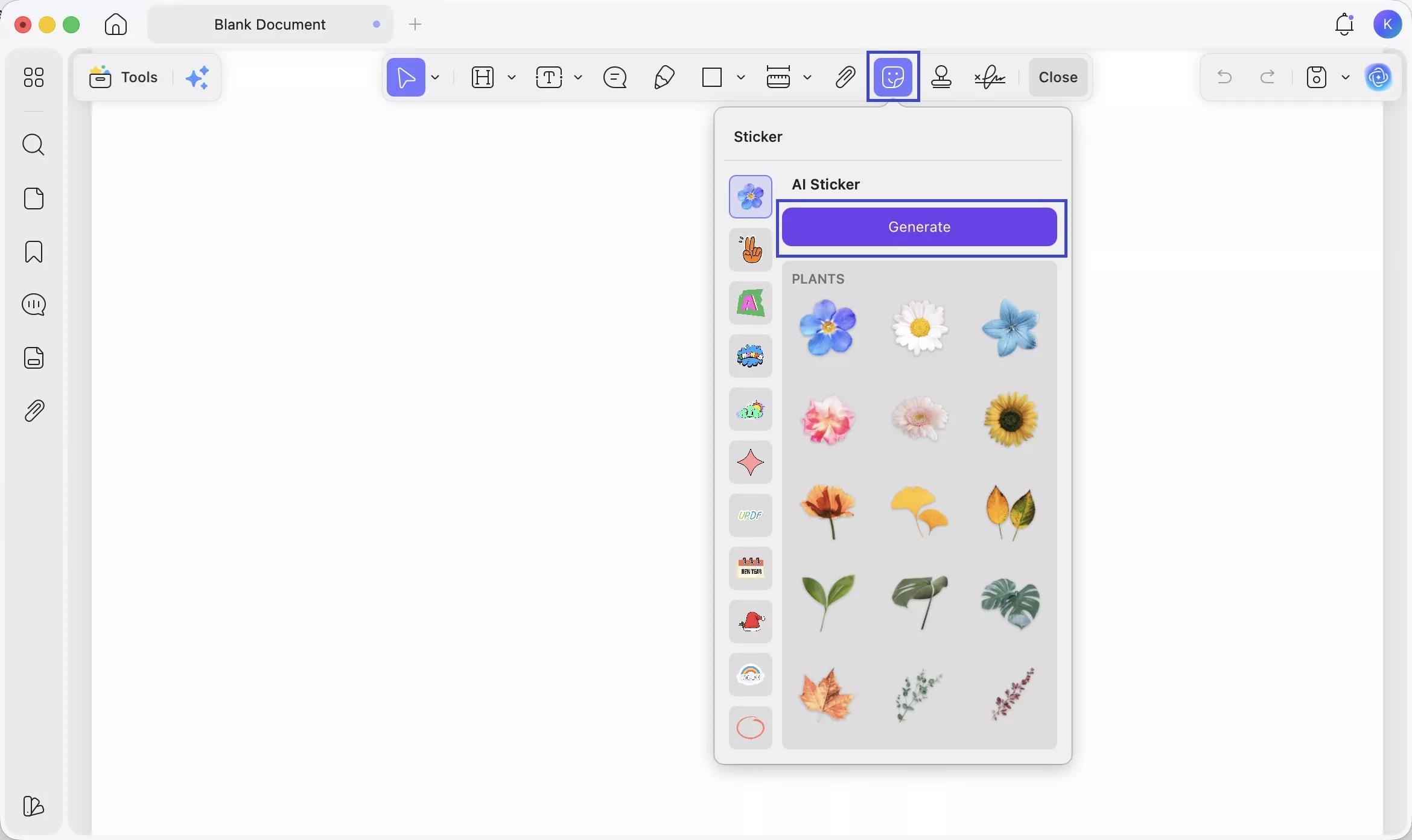Open the thumbnails grid sidebar icon
The height and width of the screenshot is (840, 1412).
tap(33, 77)
